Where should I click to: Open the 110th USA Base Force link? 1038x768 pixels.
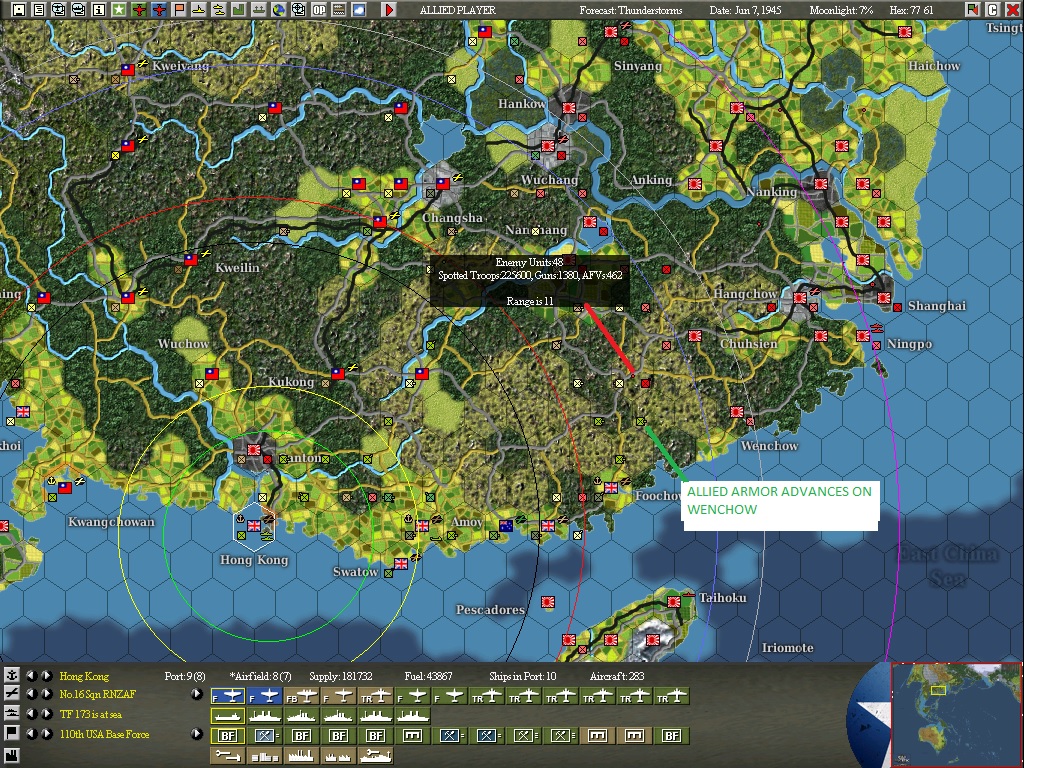(105, 734)
